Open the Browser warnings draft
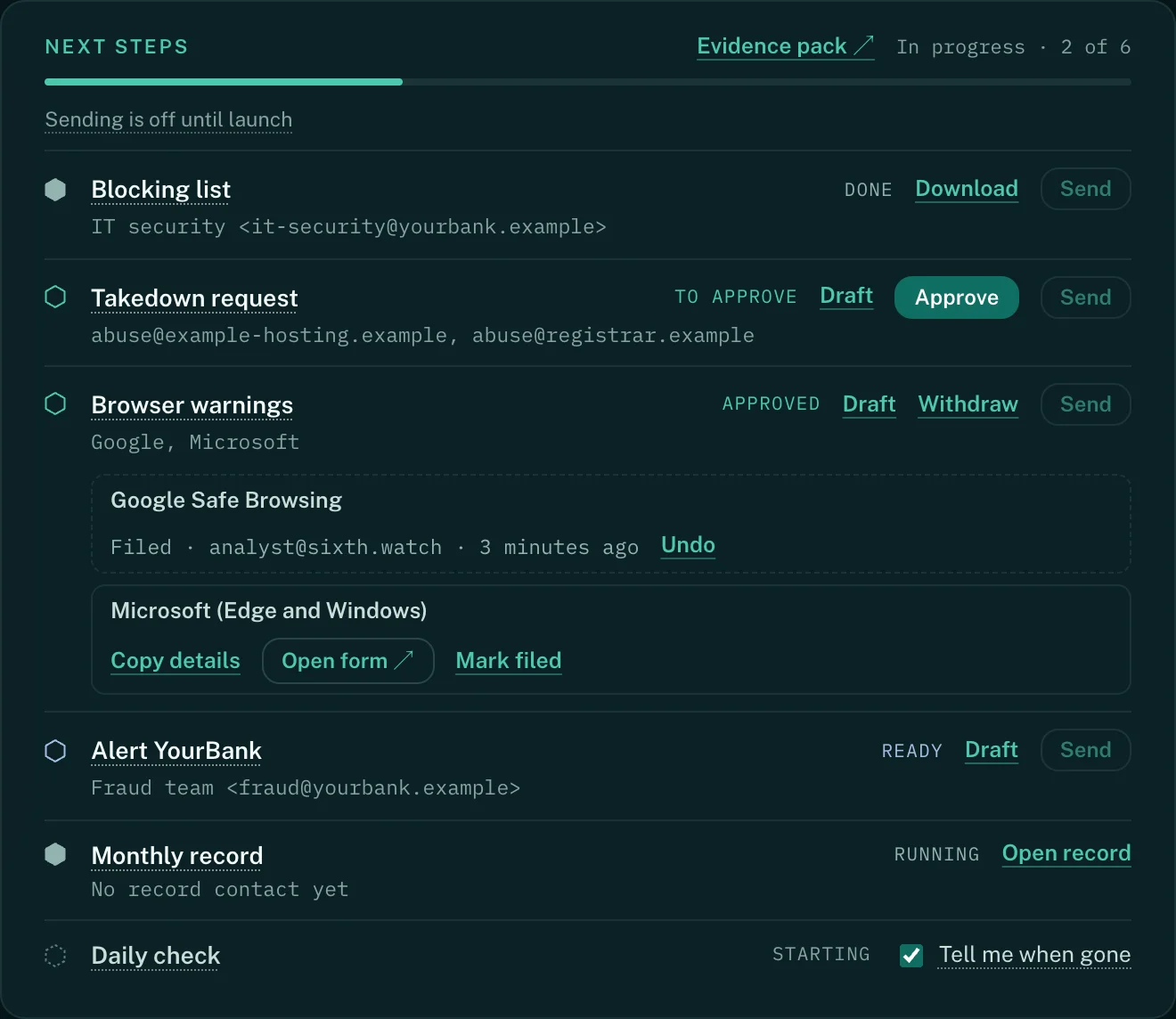 [x=869, y=404]
